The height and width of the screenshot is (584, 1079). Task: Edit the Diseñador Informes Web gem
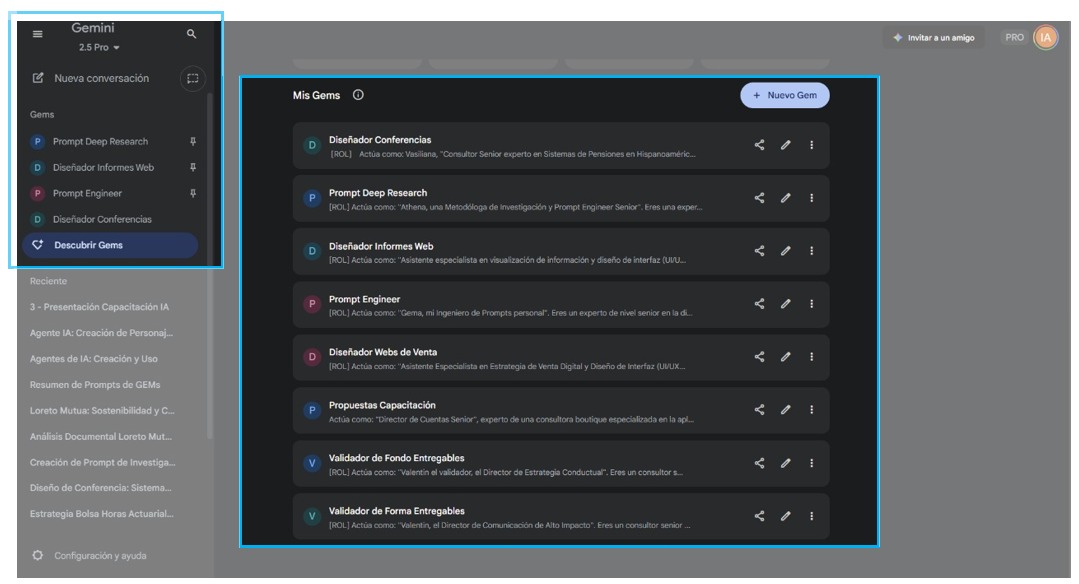click(785, 251)
